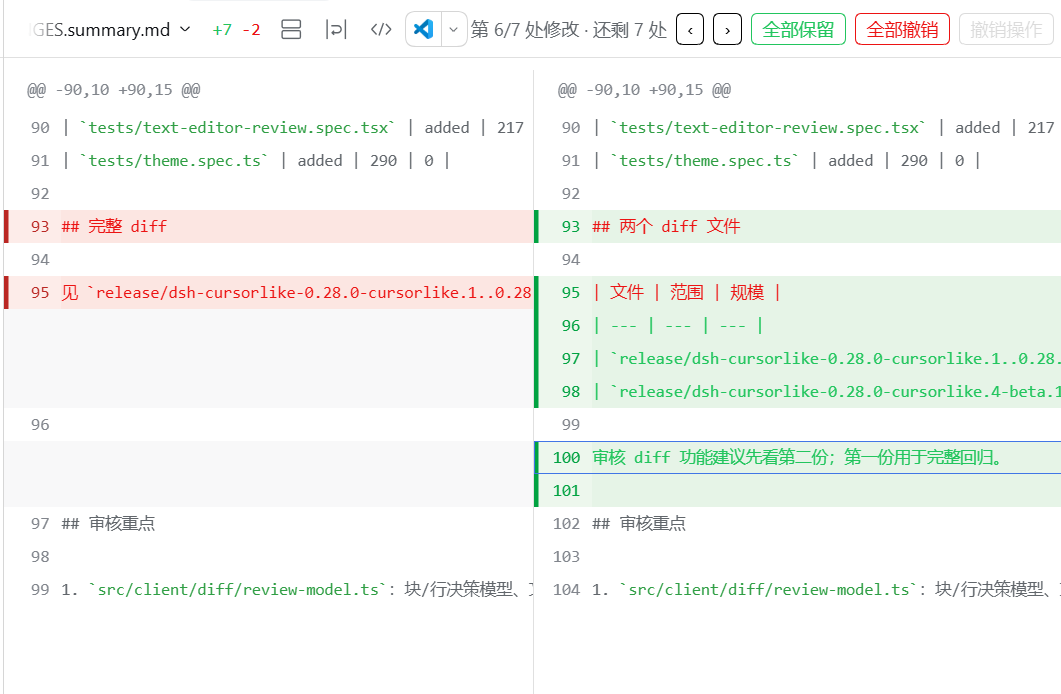Click the GES.summary.md file name

99,30
